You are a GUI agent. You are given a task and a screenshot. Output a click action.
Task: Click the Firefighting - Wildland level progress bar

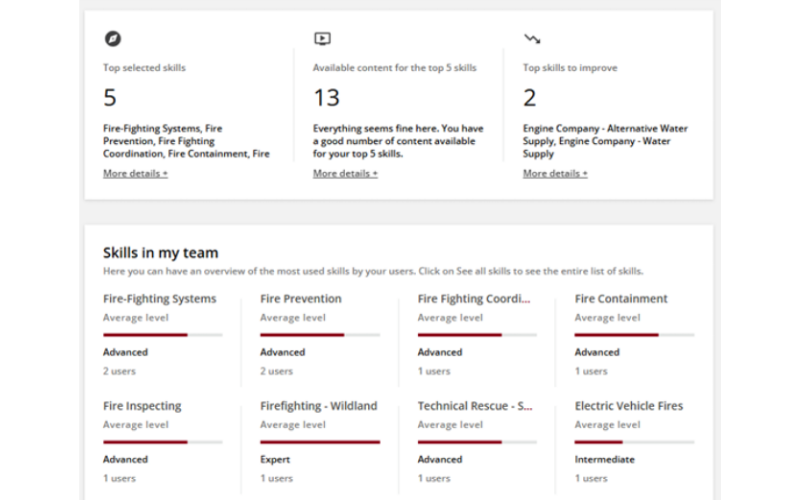point(320,442)
